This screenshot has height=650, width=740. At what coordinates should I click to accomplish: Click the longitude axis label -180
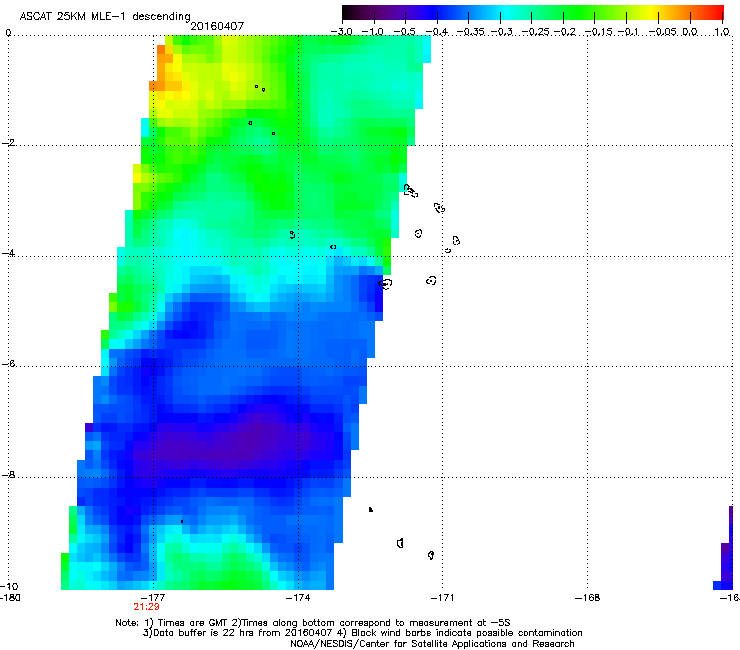[10, 598]
